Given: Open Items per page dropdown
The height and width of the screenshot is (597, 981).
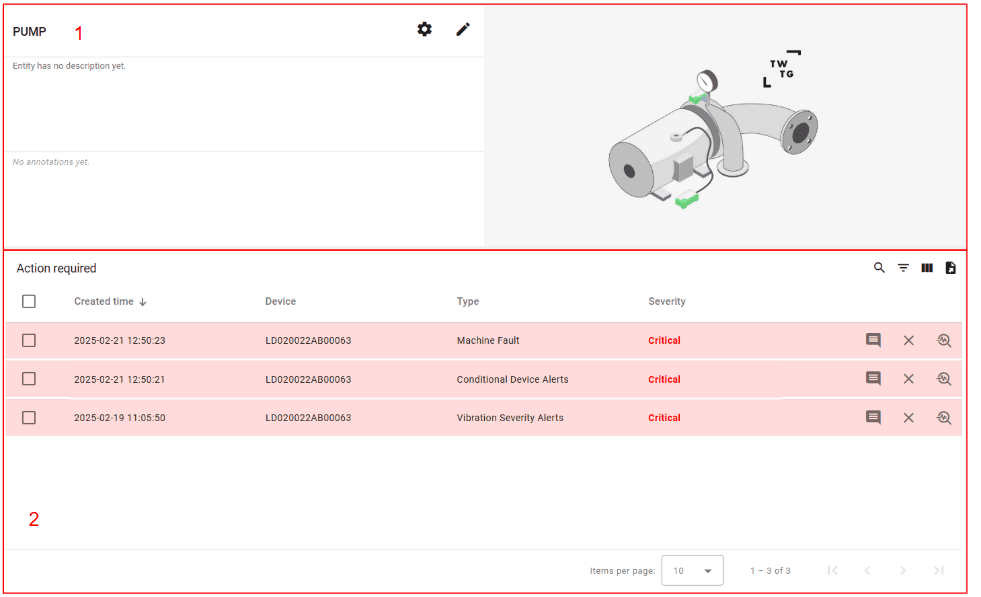Looking at the screenshot, I should point(693,571).
